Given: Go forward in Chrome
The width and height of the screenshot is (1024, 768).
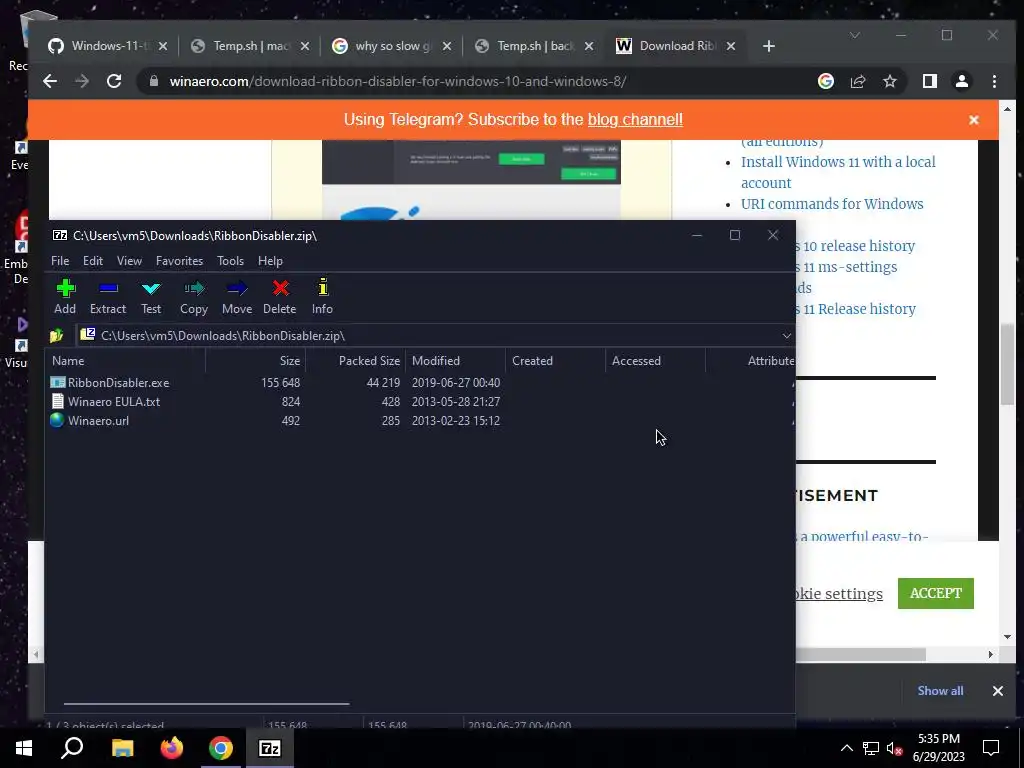Looking at the screenshot, I should 82,81.
